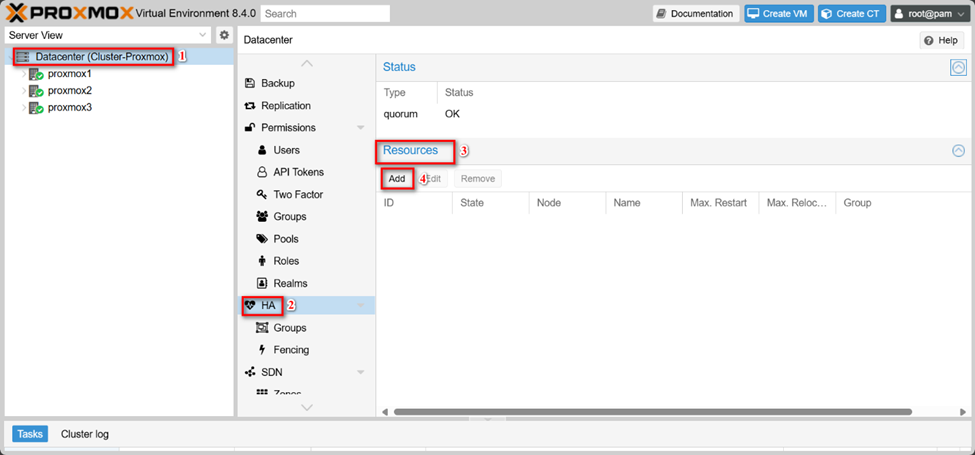Click the Realms address book icon

click(262, 283)
